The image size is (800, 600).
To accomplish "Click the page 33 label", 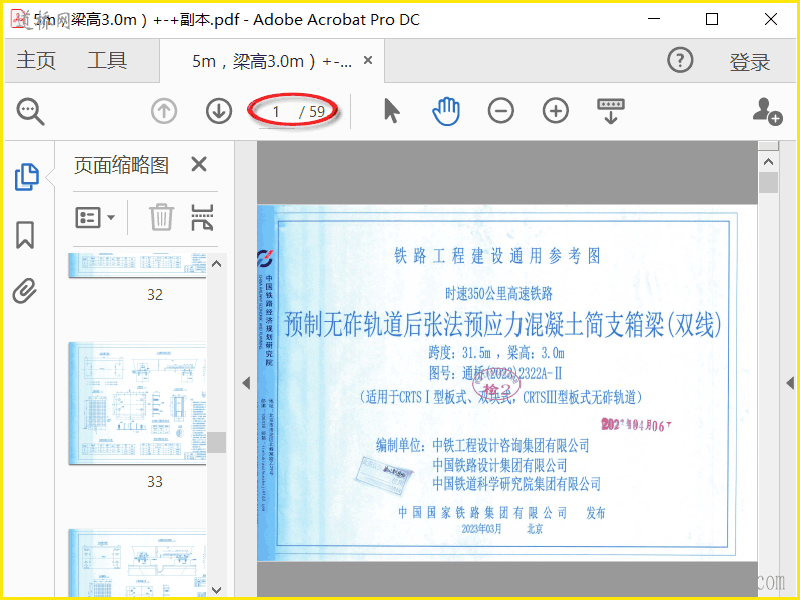I will (x=155, y=481).
